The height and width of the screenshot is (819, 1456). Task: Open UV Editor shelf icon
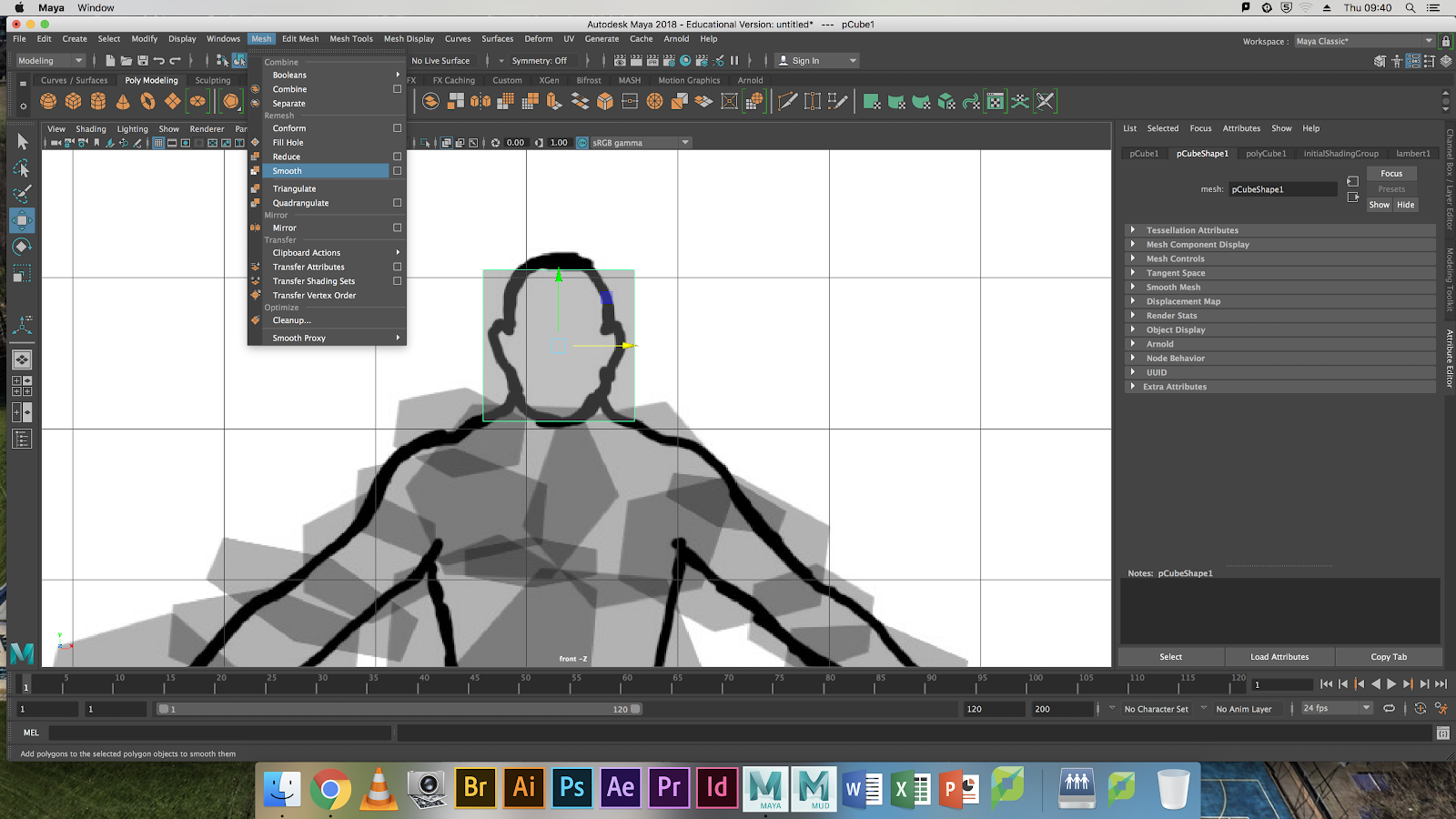(996, 101)
